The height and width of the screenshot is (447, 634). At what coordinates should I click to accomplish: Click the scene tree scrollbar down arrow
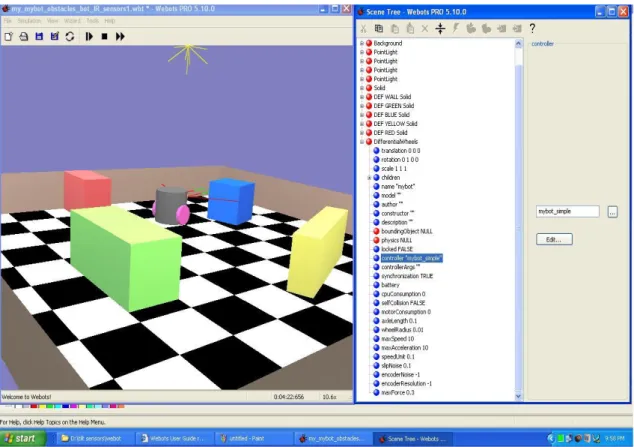[x=518, y=396]
